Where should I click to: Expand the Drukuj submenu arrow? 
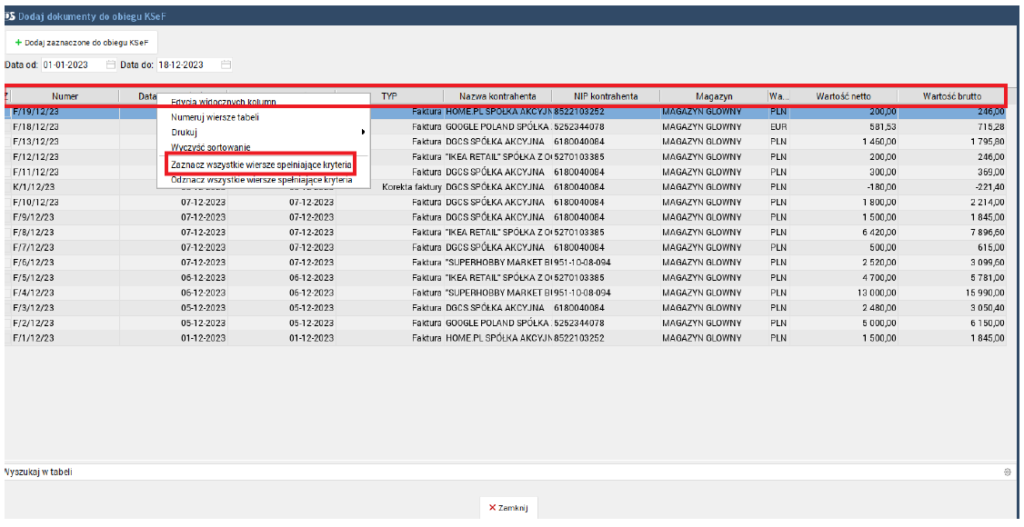pyautogui.click(x=363, y=132)
